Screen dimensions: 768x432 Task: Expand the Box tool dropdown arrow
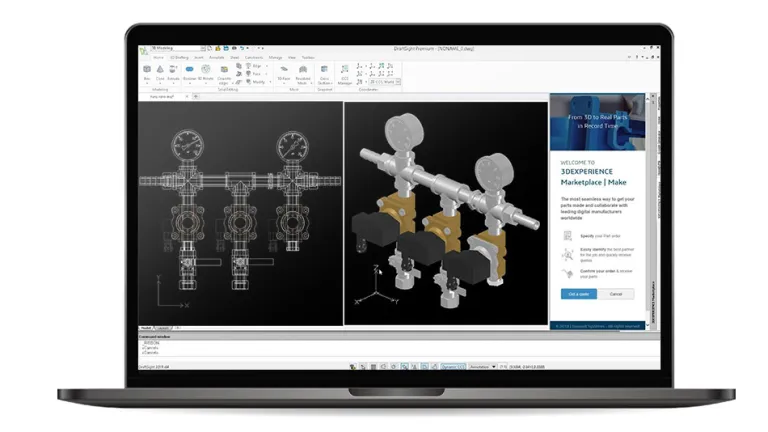click(147, 83)
